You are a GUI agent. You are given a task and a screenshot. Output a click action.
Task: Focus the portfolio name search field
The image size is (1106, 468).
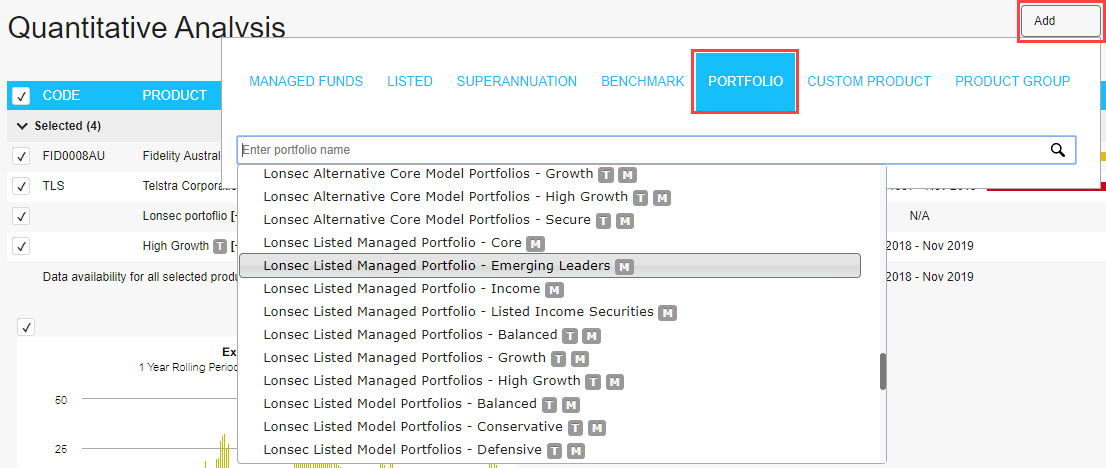(x=640, y=150)
